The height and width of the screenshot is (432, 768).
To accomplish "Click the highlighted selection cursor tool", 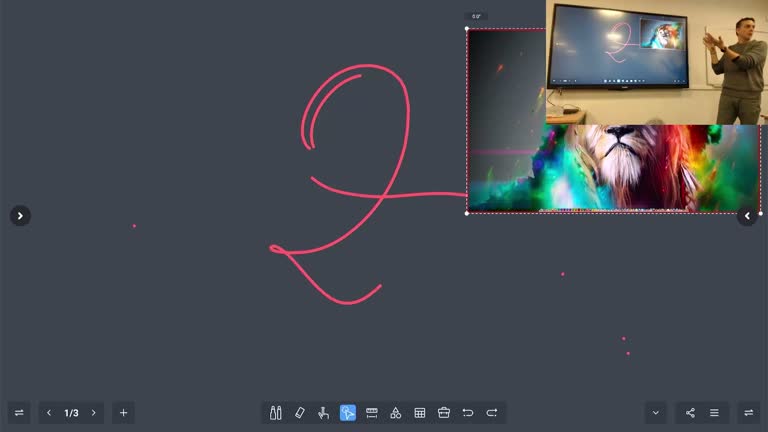I will tap(348, 413).
